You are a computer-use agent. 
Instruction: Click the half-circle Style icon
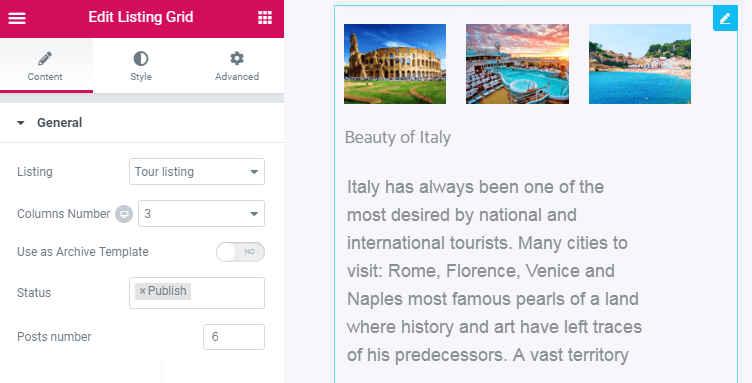(x=141, y=58)
